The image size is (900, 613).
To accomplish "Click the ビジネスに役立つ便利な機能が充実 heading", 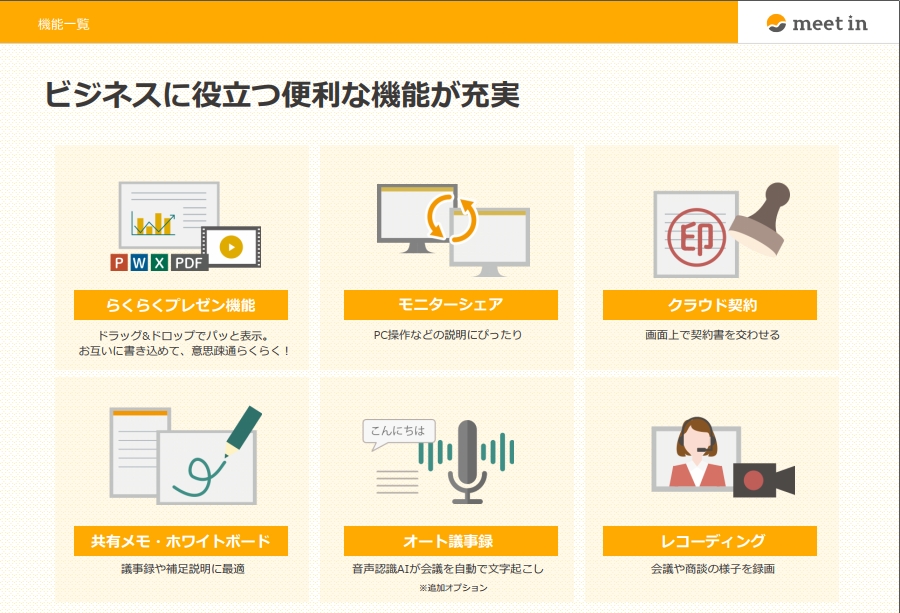I will point(282,95).
